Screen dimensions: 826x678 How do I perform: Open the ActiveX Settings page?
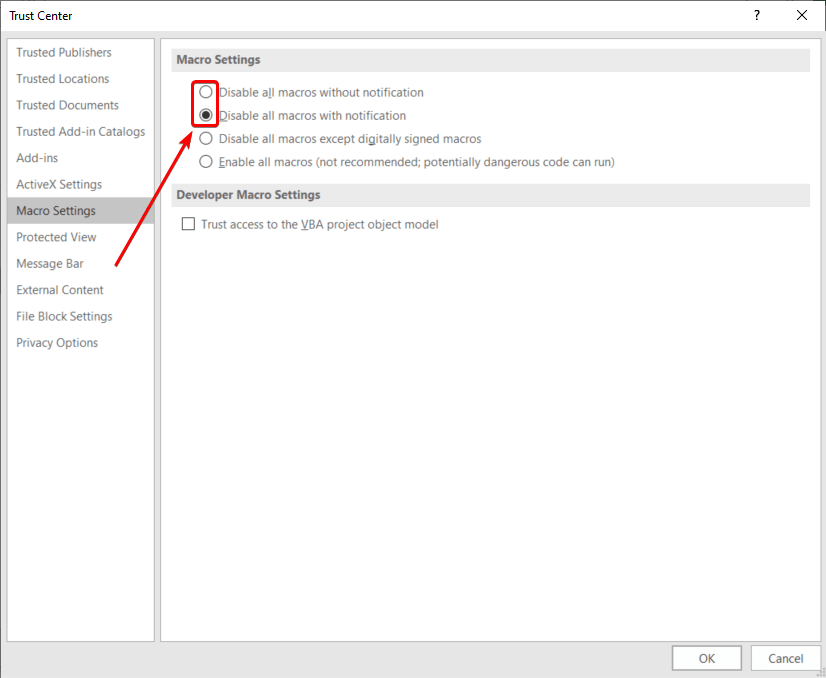point(58,184)
